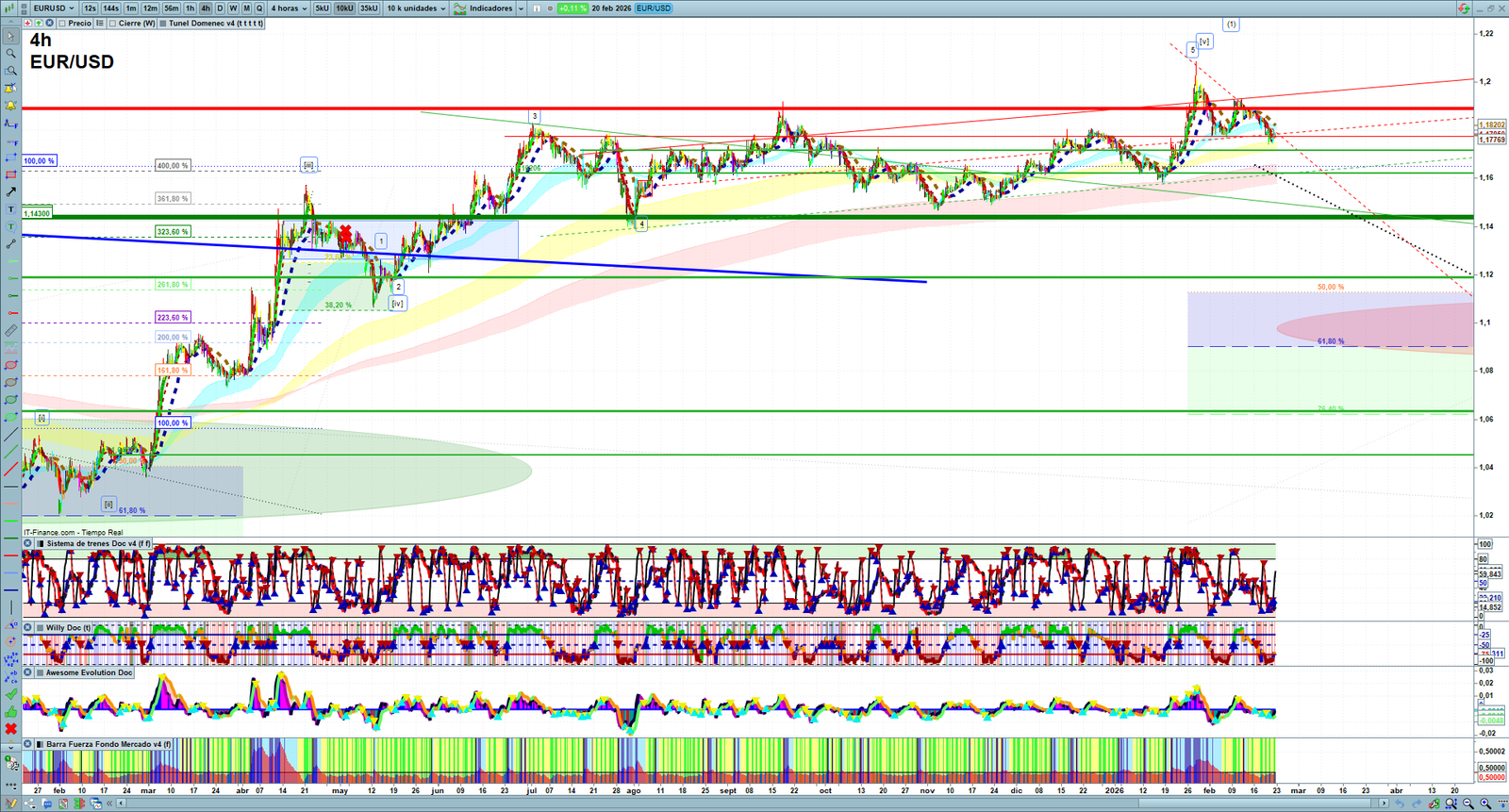Toggle the Precio checkbox
This screenshot has width=1509, height=812.
(62, 24)
